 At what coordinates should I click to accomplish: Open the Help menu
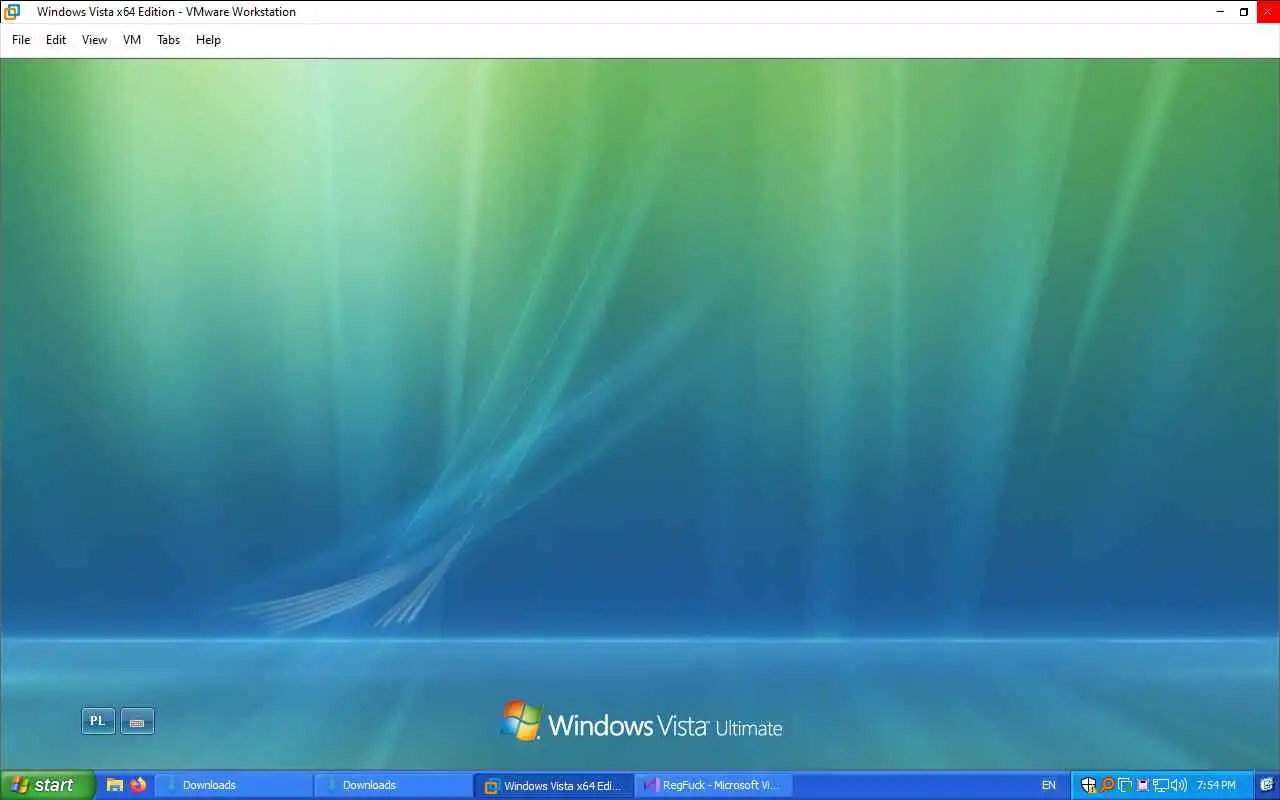[x=208, y=40]
